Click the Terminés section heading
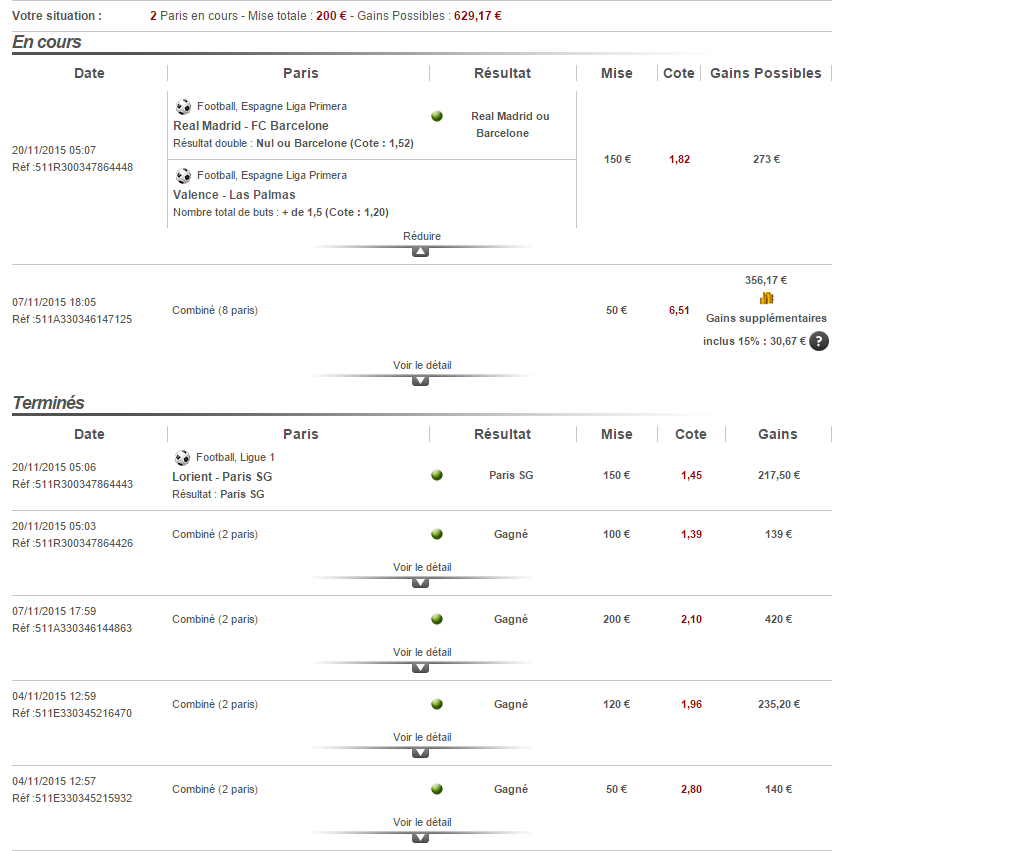Image resolution: width=1019 pixels, height=851 pixels. [49, 403]
